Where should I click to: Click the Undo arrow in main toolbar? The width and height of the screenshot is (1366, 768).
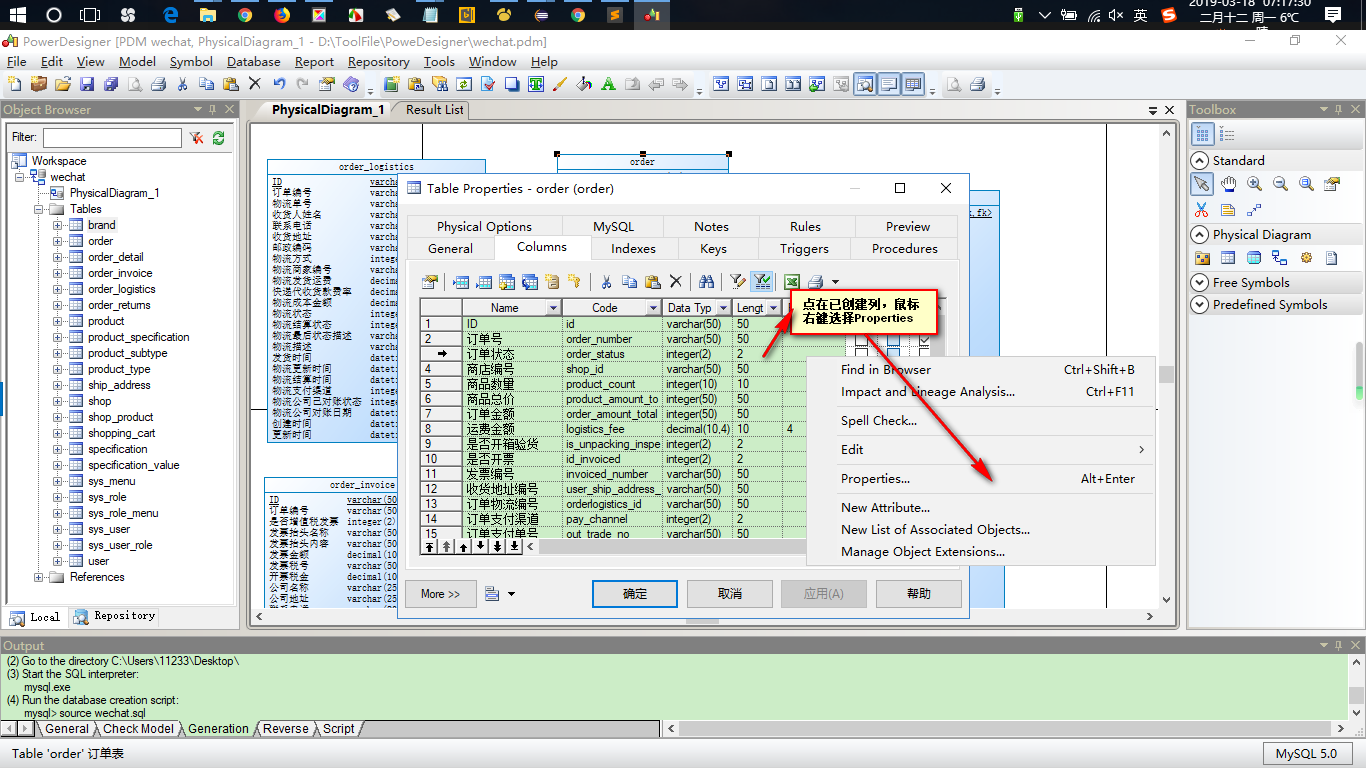click(279, 85)
